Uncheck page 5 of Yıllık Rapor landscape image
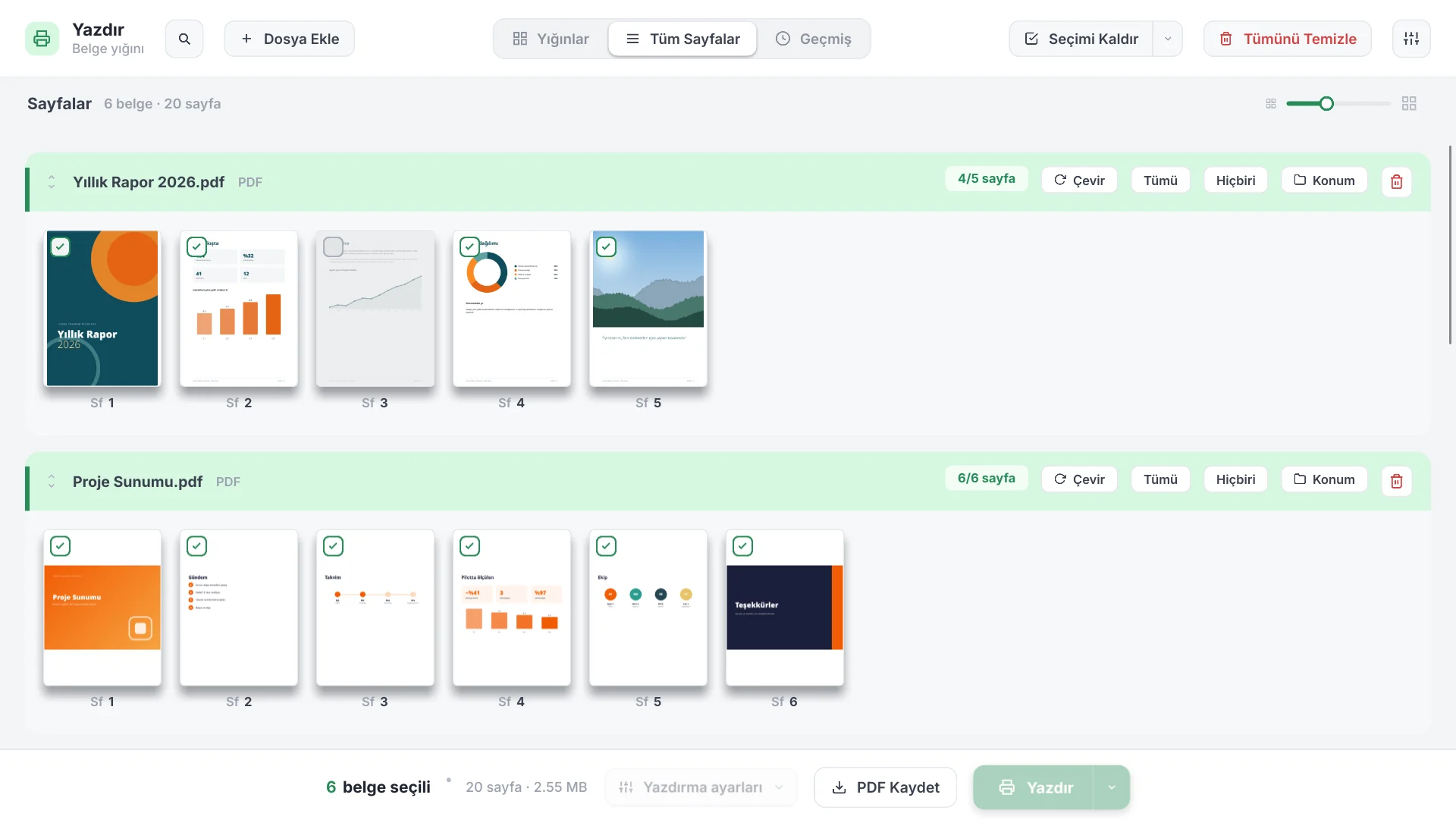Viewport: 1456px width, 826px height. coord(606,247)
